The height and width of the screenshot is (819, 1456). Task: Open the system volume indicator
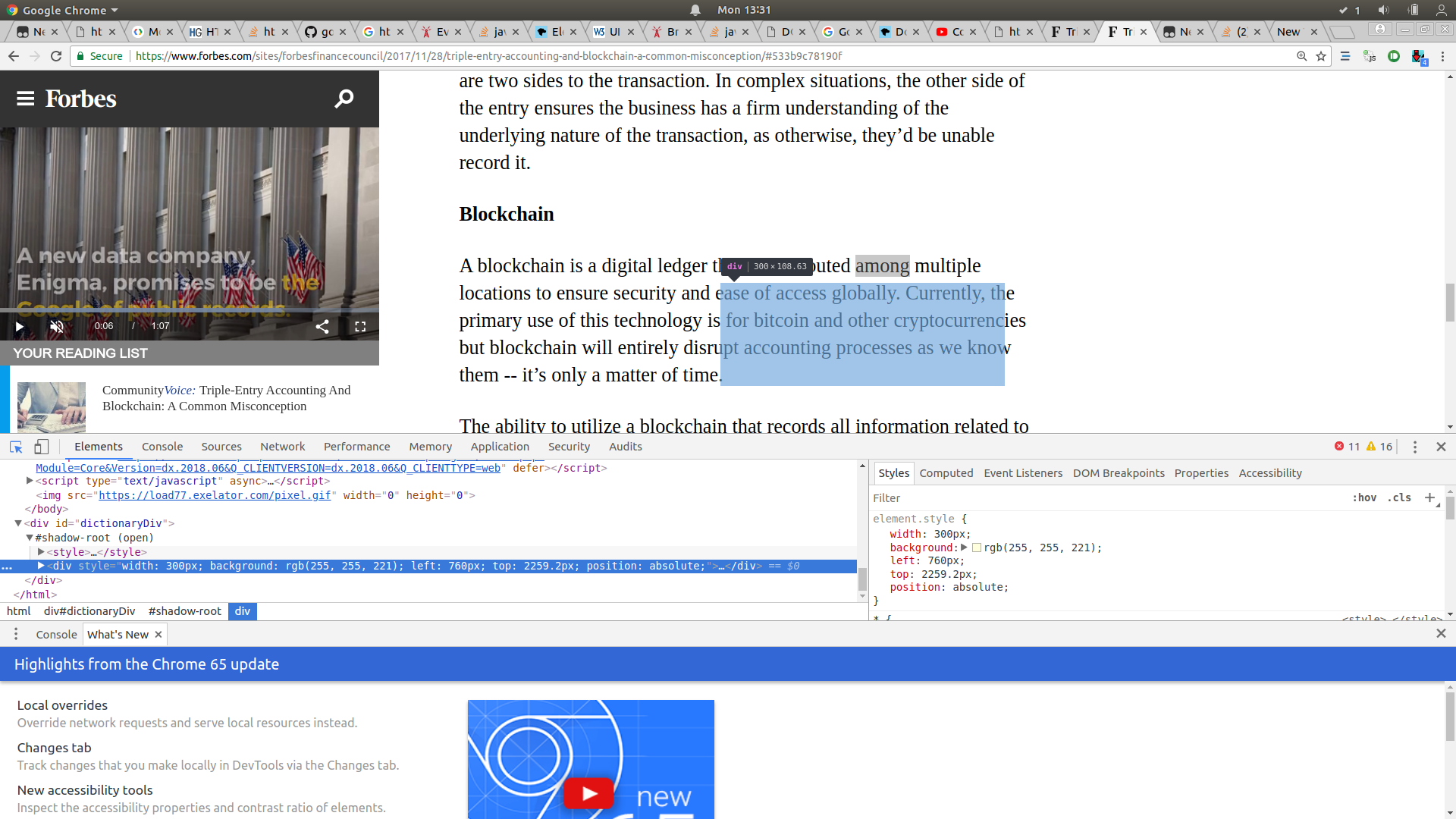(1383, 10)
